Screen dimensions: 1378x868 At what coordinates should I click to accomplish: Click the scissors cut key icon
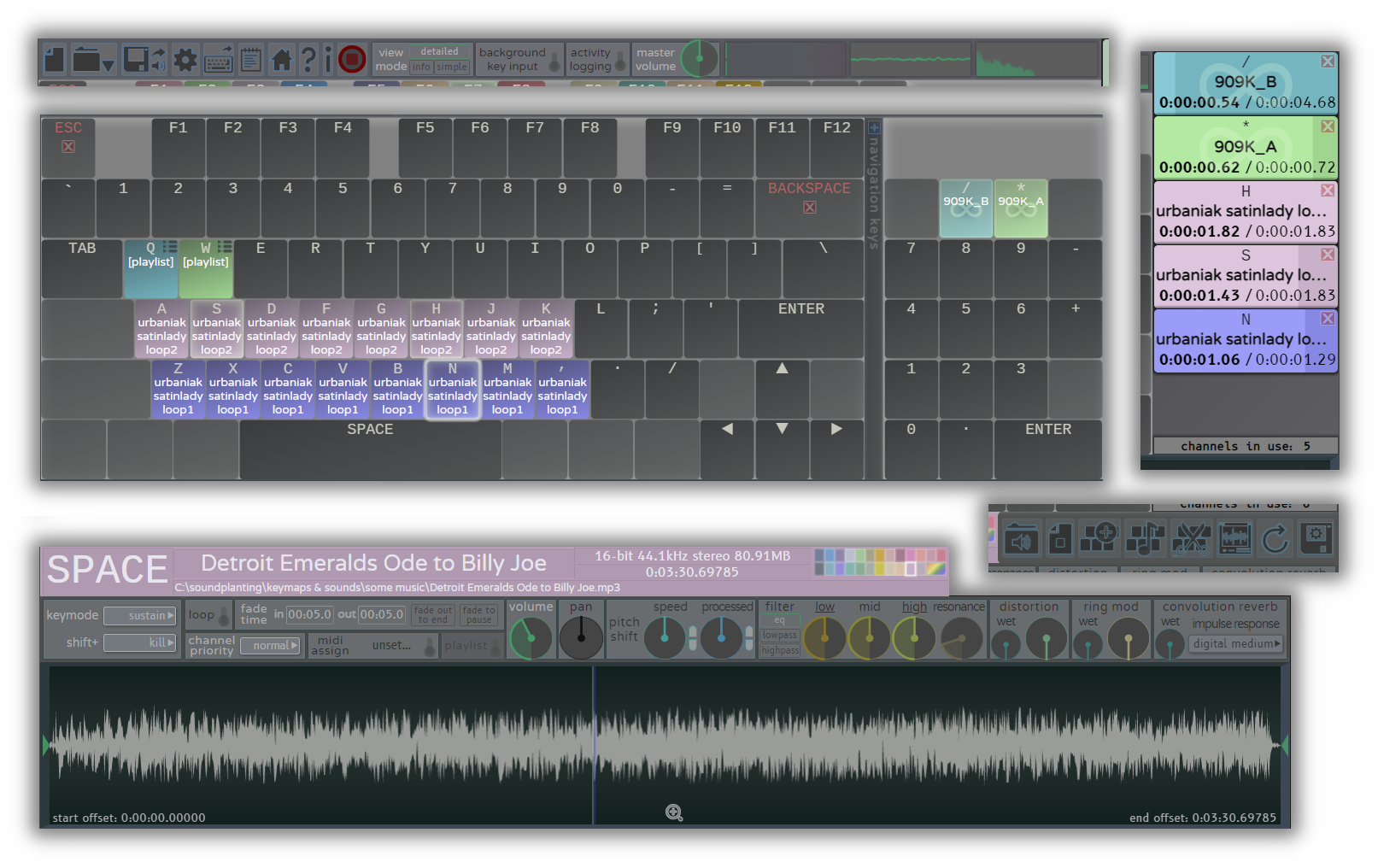coord(1191,539)
